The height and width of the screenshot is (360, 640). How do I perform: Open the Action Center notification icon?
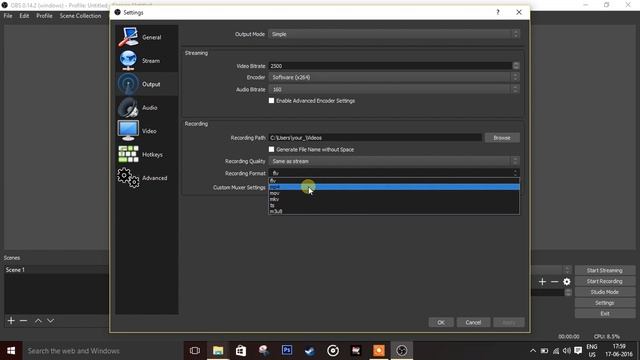[x=578, y=351]
